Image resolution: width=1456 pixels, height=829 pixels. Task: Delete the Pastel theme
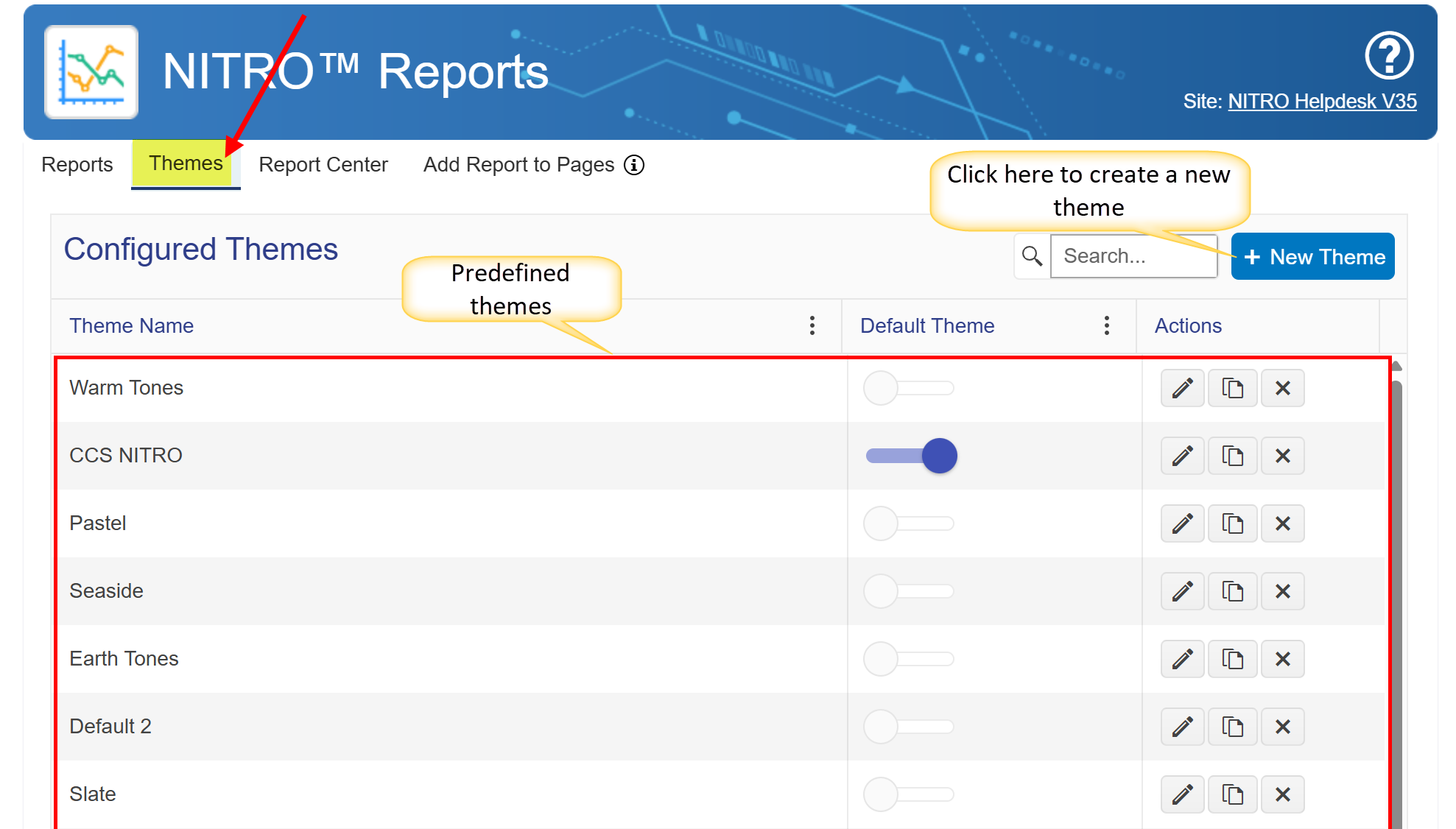click(1282, 523)
